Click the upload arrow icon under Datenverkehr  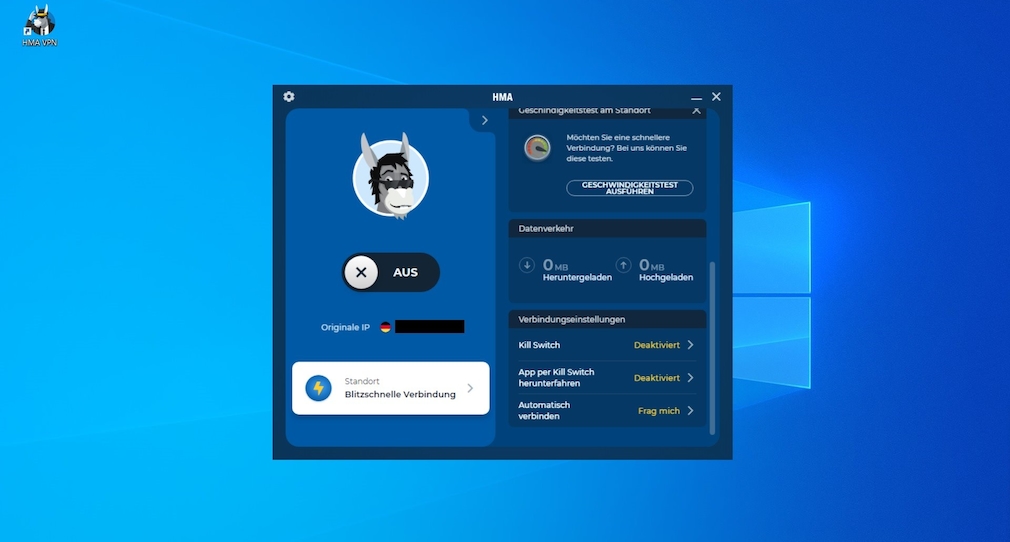[624, 266]
